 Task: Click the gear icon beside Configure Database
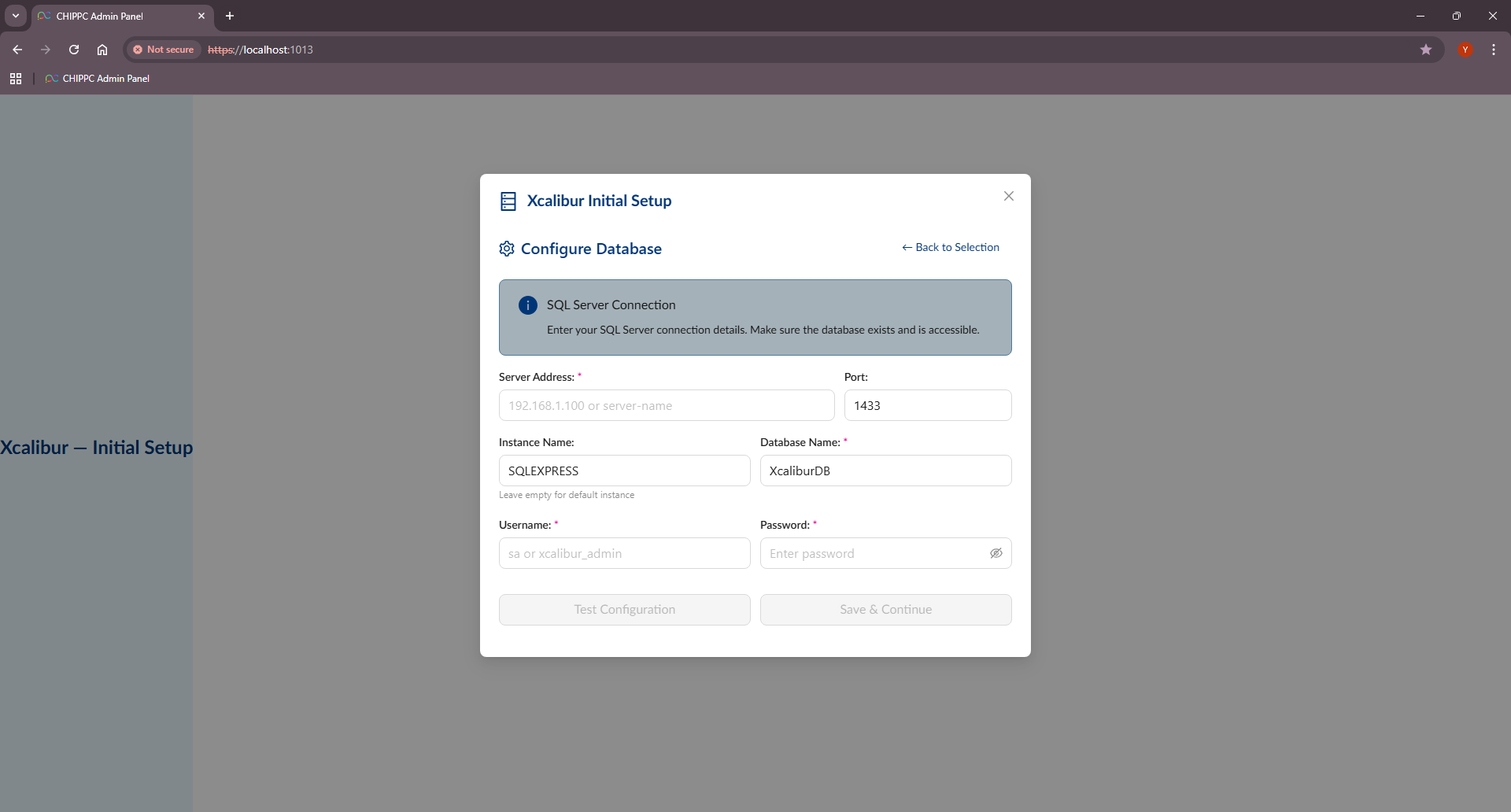[507, 249]
